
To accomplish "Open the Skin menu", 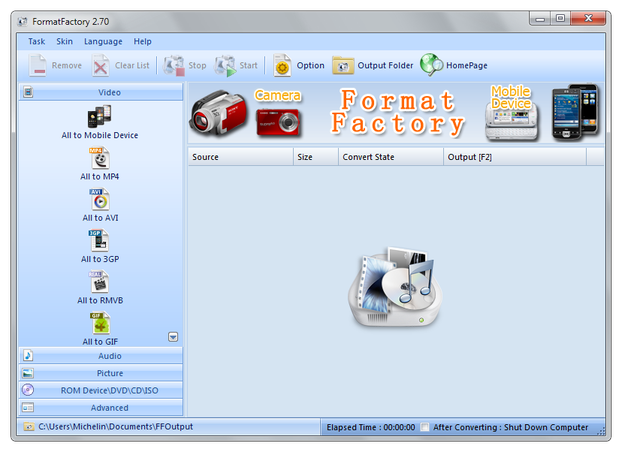I will 65,41.
